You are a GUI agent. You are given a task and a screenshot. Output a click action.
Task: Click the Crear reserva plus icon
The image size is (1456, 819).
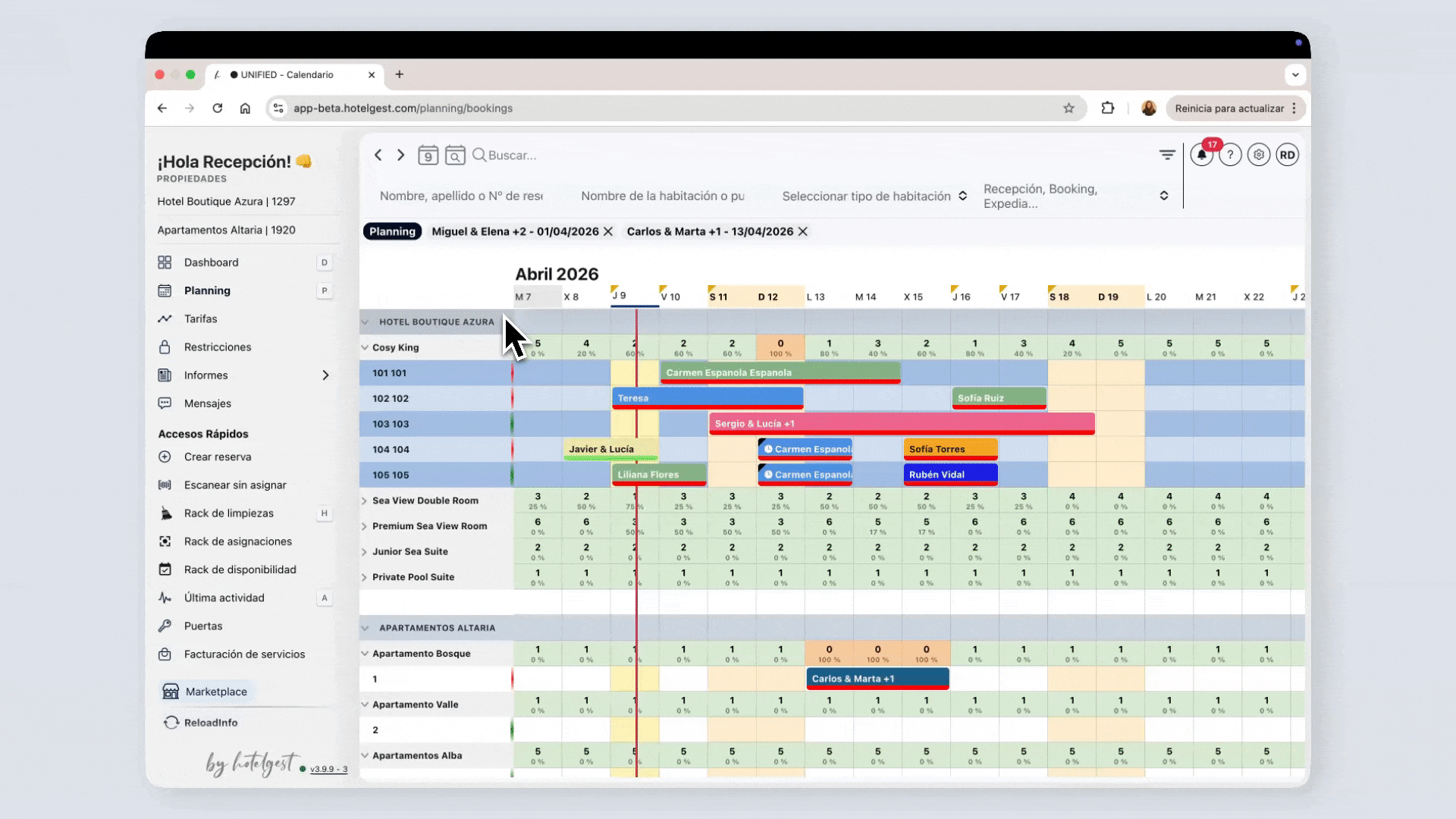[165, 457]
